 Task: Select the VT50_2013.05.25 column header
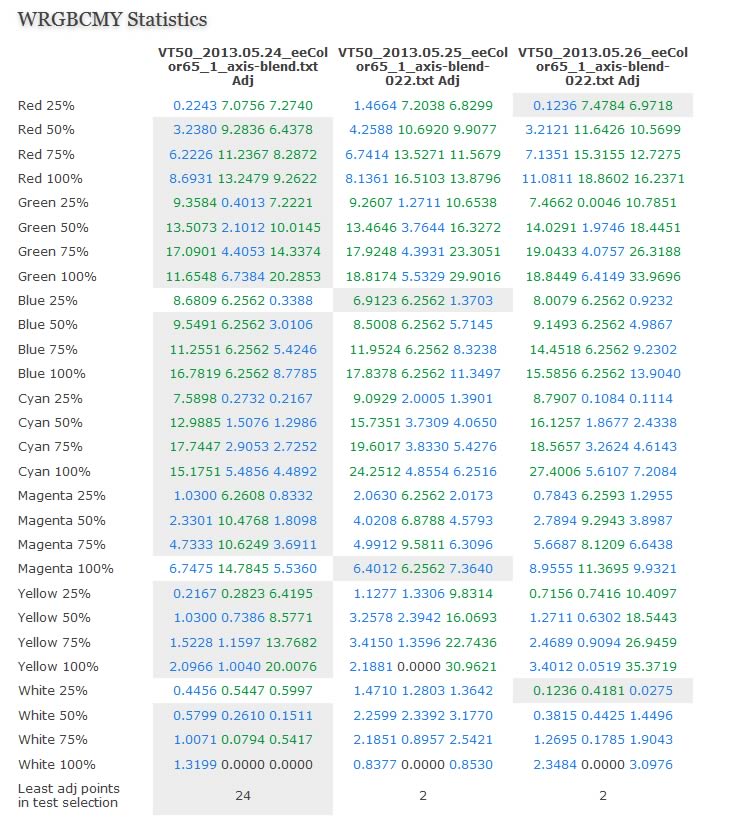pos(423,66)
